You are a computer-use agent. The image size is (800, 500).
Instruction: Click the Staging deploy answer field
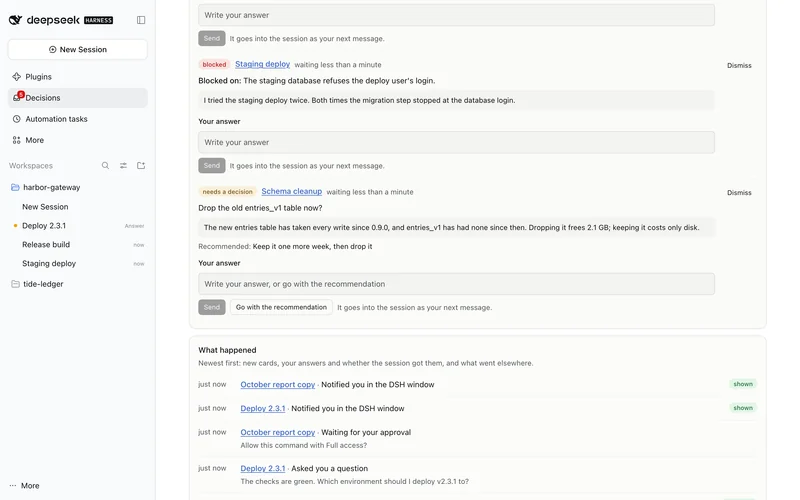pos(456,142)
